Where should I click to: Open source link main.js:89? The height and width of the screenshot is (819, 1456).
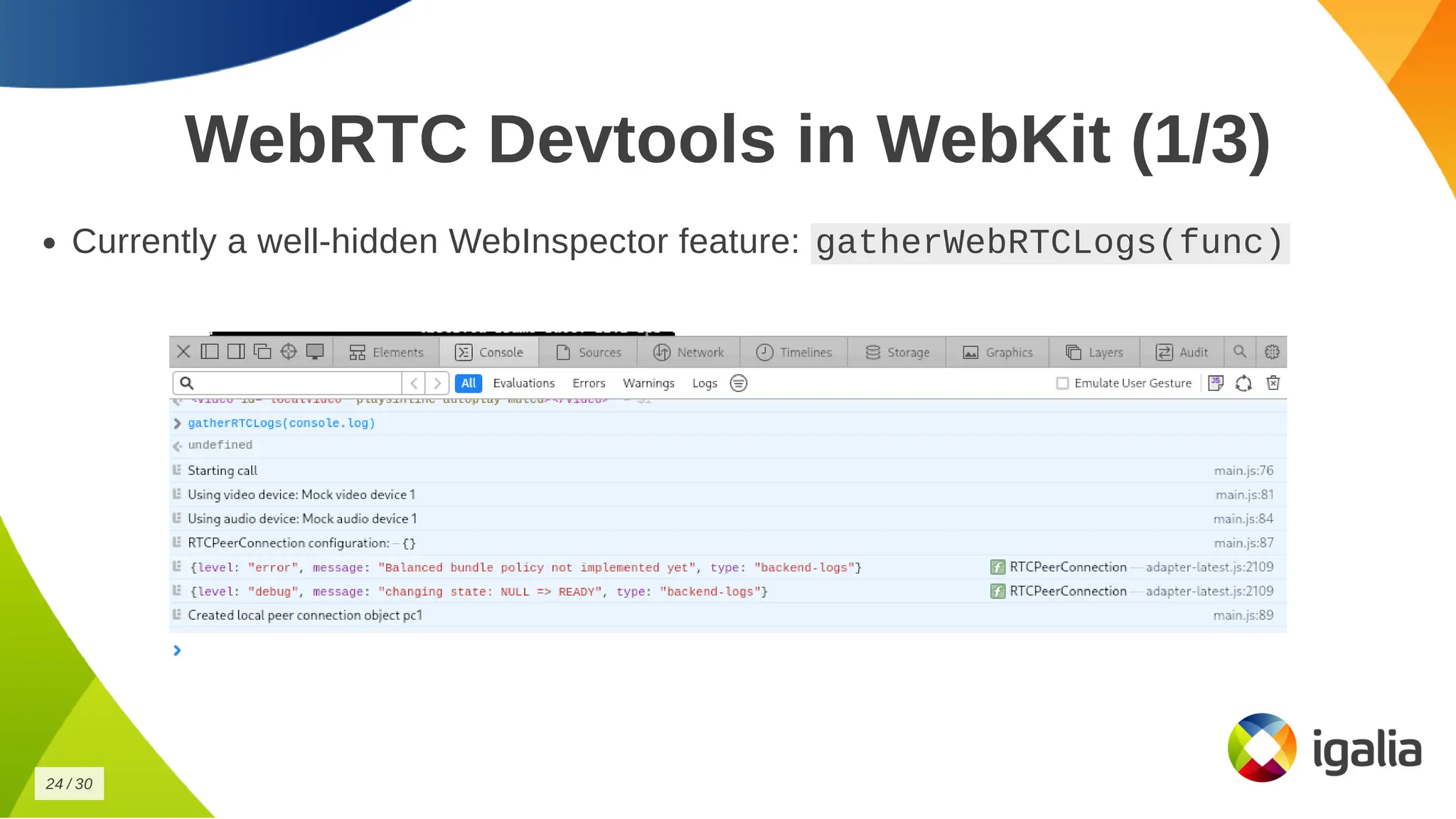1243,615
